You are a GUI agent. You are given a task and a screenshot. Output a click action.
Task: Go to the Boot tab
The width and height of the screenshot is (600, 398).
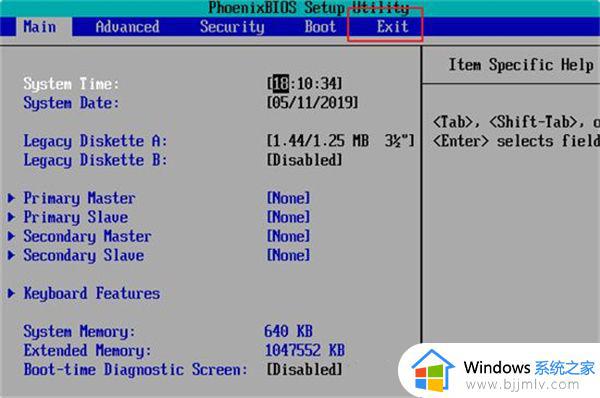[320, 27]
